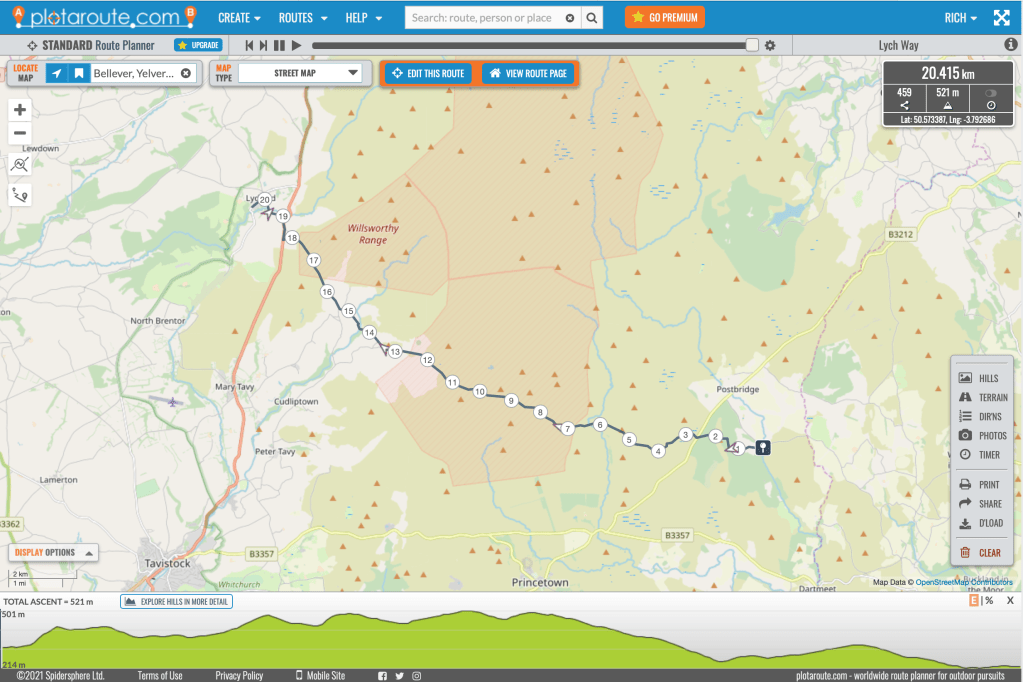Open the Create menu
Image resolution: width=1023 pixels, height=682 pixels.
pos(239,18)
